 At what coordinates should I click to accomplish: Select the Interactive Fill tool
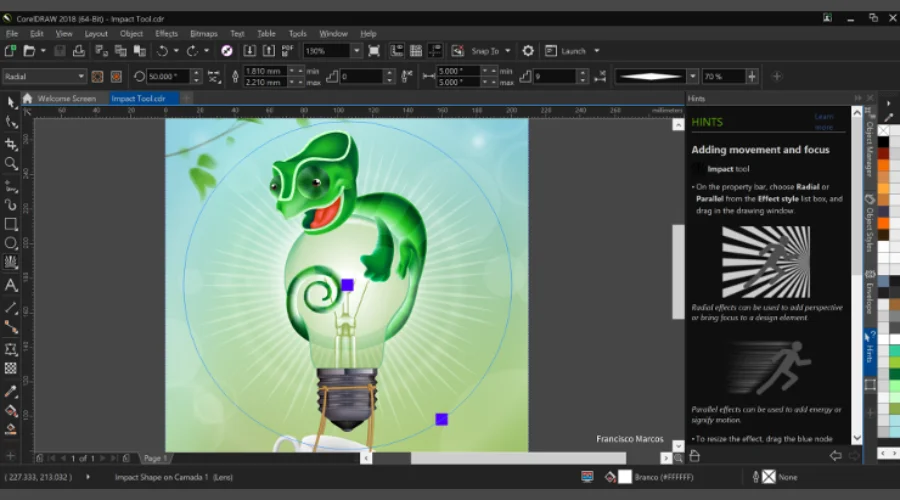[x=11, y=411]
